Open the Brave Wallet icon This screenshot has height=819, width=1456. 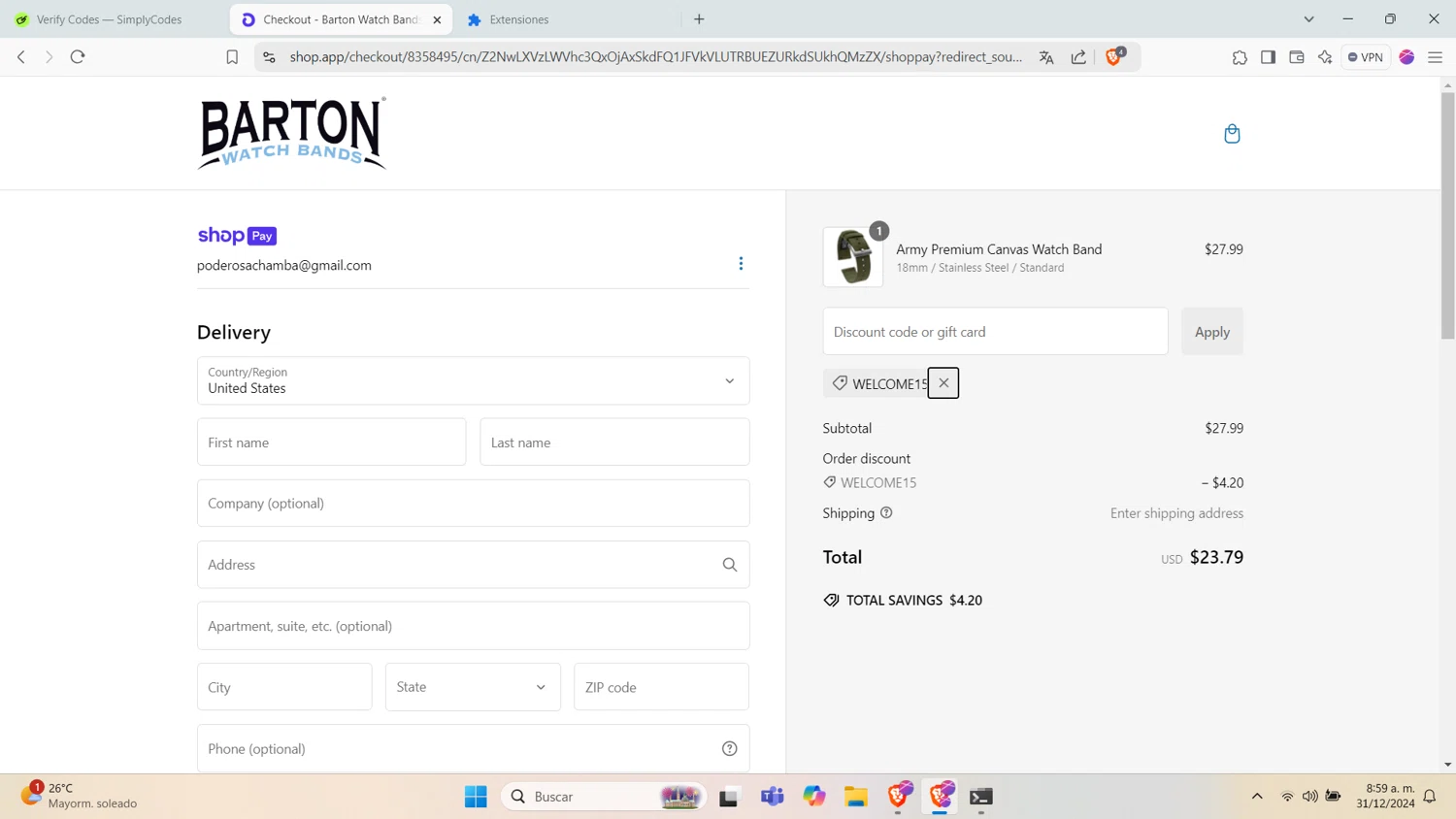1296,57
